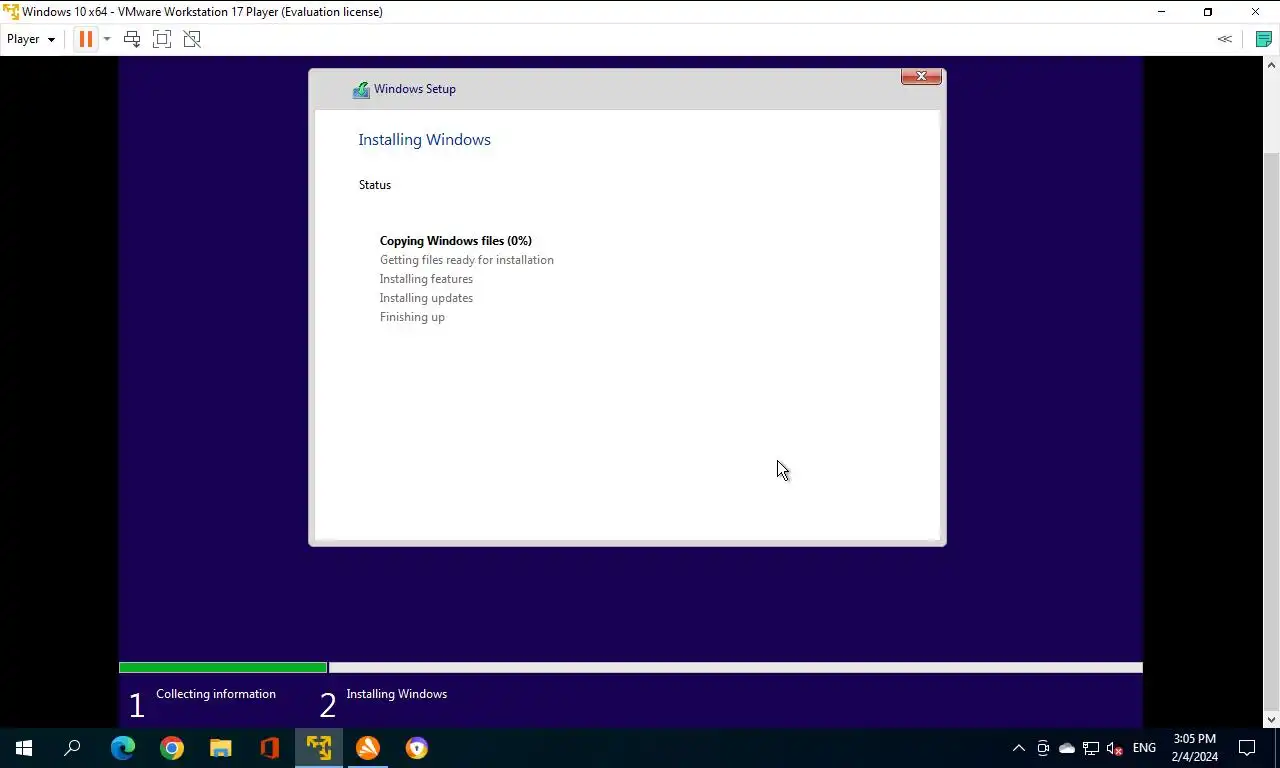The width and height of the screenshot is (1280, 768).
Task: Switch input language via ENG indicator
Action: tap(1144, 748)
